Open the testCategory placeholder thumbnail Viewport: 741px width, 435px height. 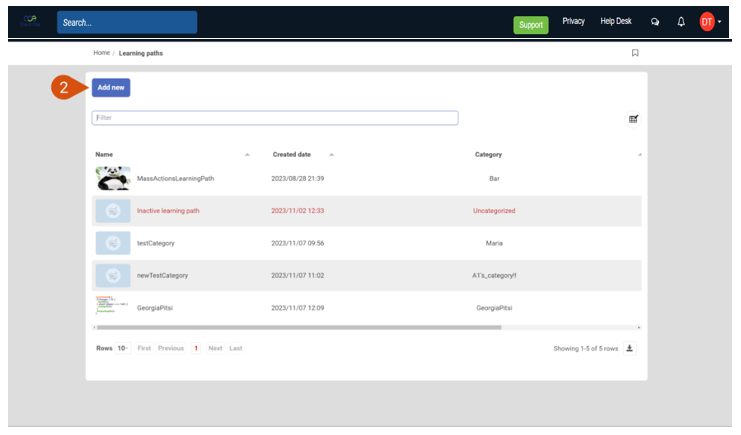pos(113,243)
